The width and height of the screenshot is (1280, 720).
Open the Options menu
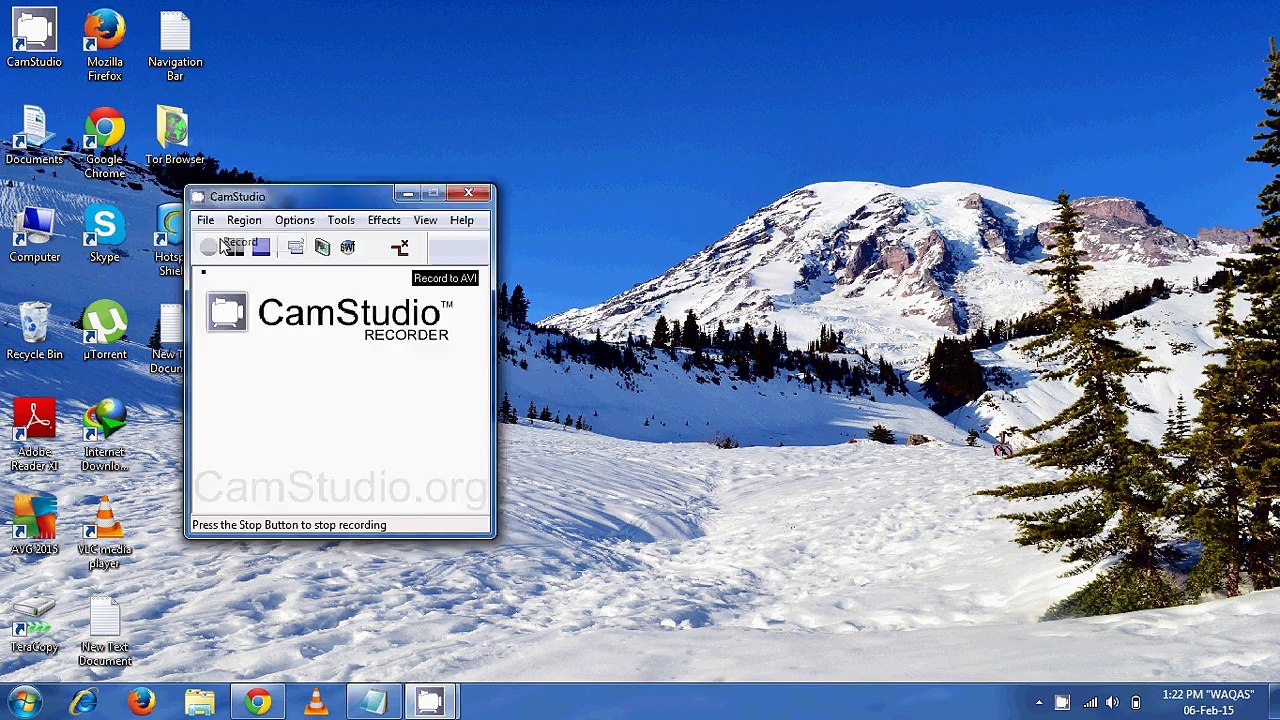[x=294, y=220]
